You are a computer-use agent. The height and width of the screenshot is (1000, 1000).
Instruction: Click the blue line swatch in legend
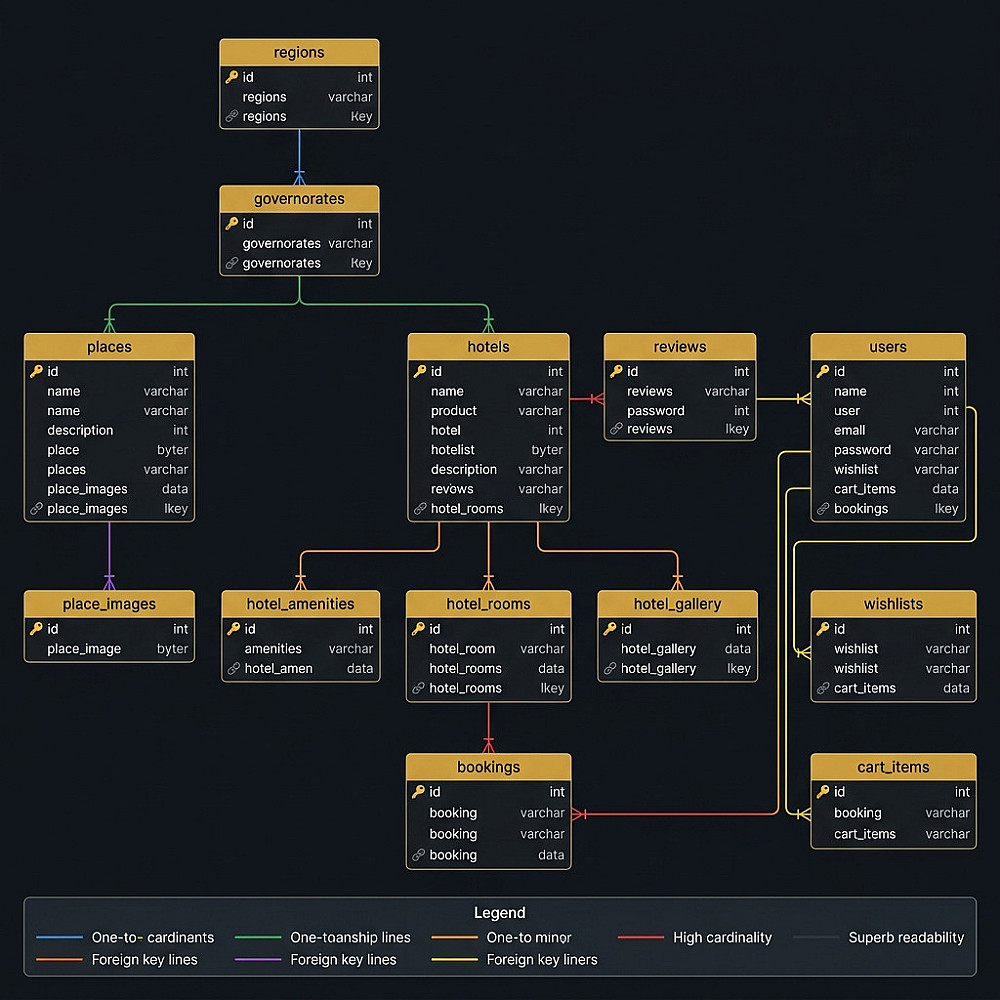tap(59, 938)
